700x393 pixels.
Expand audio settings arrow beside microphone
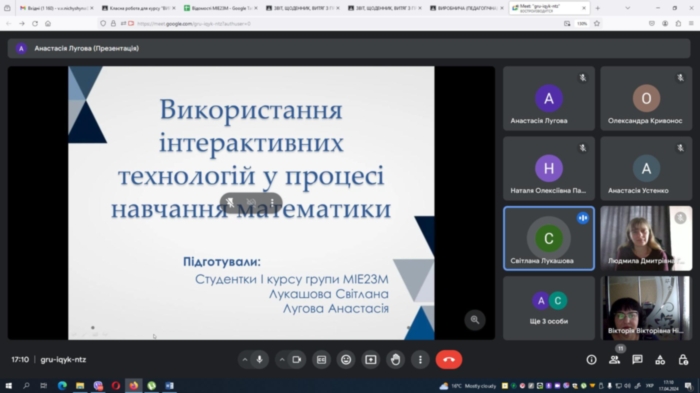[x=245, y=360]
